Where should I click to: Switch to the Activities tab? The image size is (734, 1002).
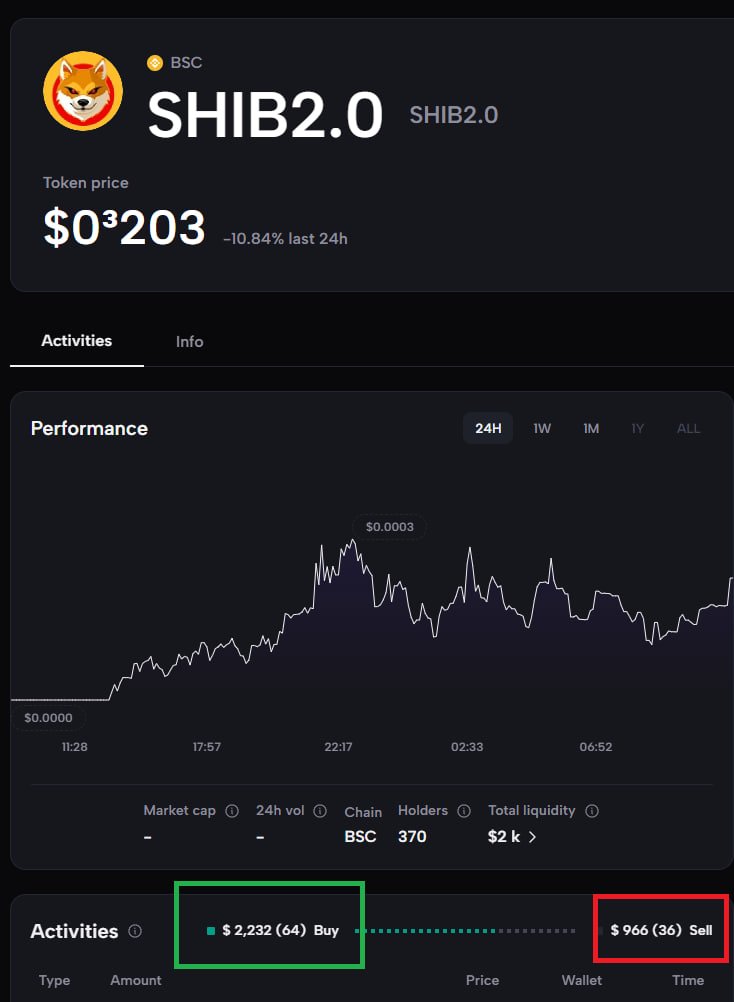tap(77, 341)
